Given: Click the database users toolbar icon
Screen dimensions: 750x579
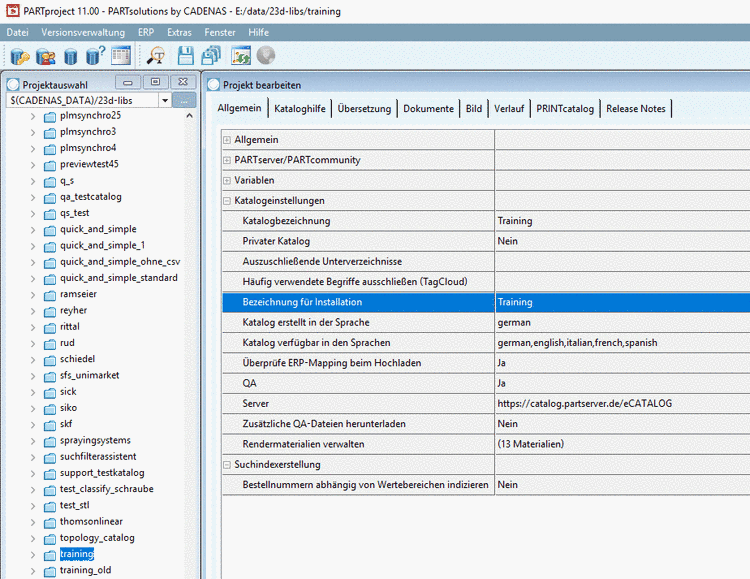Looking at the screenshot, I should (45, 56).
